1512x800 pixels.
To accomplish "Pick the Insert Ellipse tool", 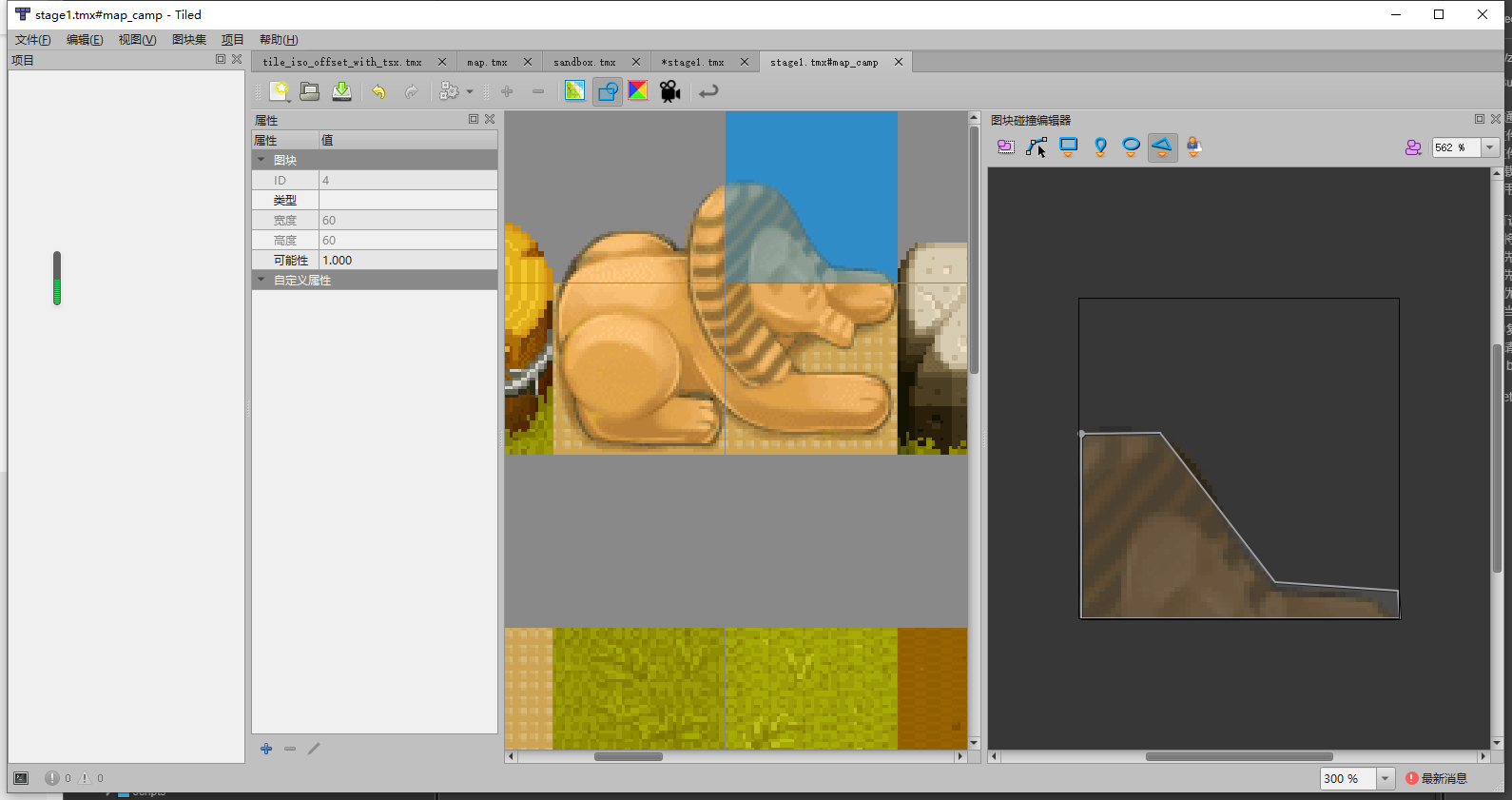I will click(x=1132, y=147).
